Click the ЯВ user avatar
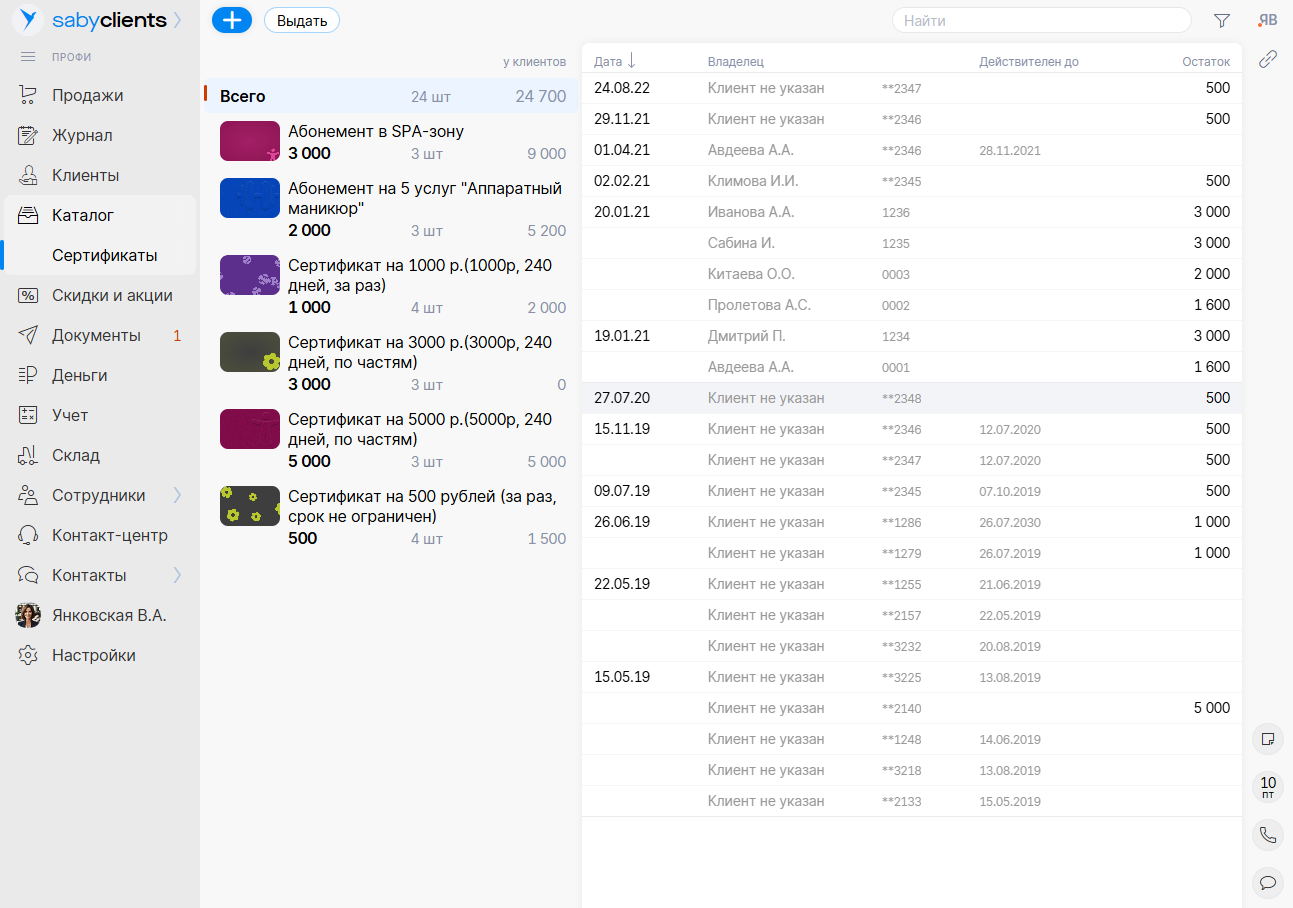Screen dimensions: 1293x908 coord(1267,20)
